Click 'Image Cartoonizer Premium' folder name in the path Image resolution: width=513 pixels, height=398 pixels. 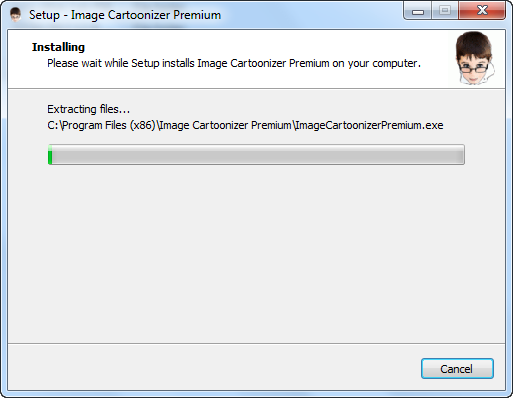point(225,125)
